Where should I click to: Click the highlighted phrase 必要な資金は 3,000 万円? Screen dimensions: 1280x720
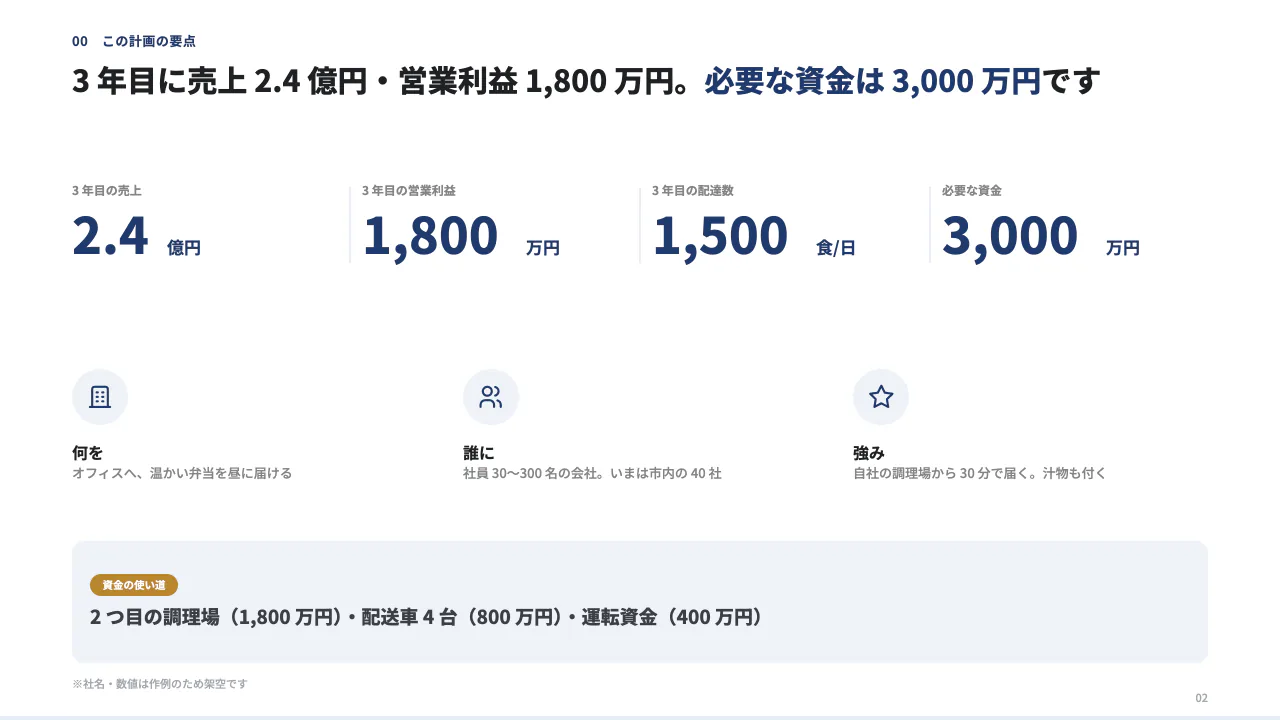click(x=873, y=81)
